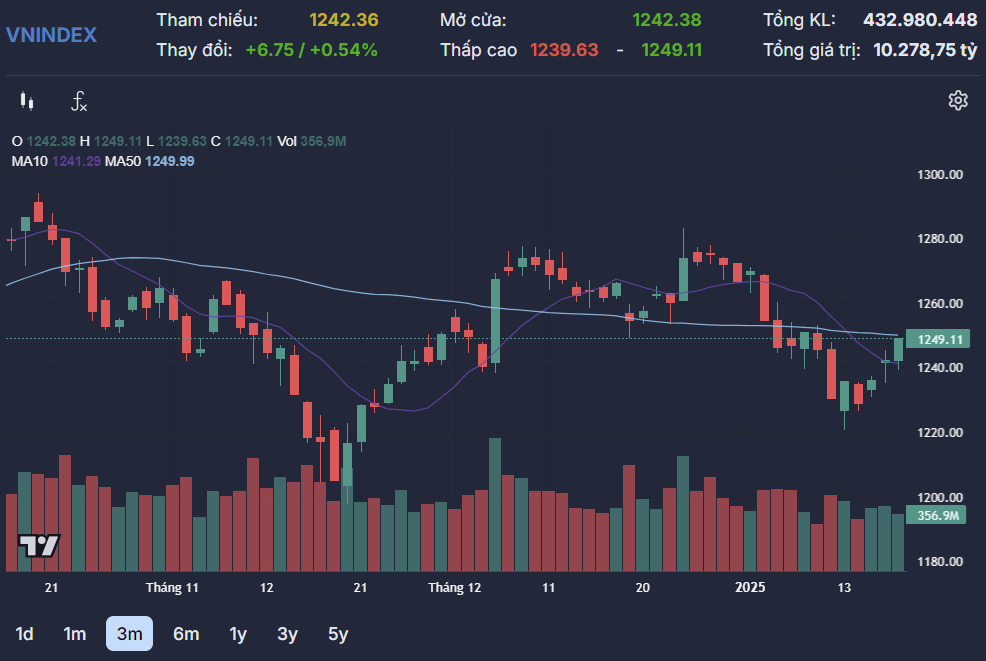Viewport: 986px width, 661px height.
Task: Switch to the 3y range
Action: click(x=287, y=634)
